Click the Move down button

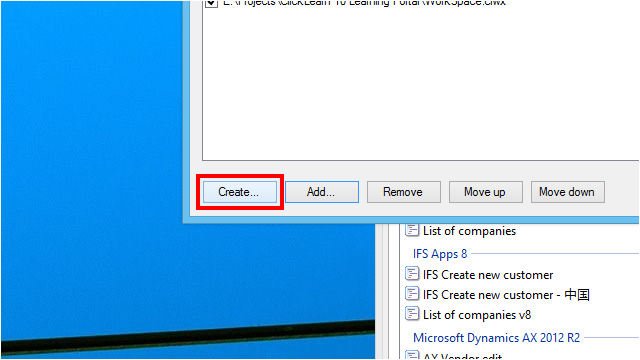click(568, 192)
